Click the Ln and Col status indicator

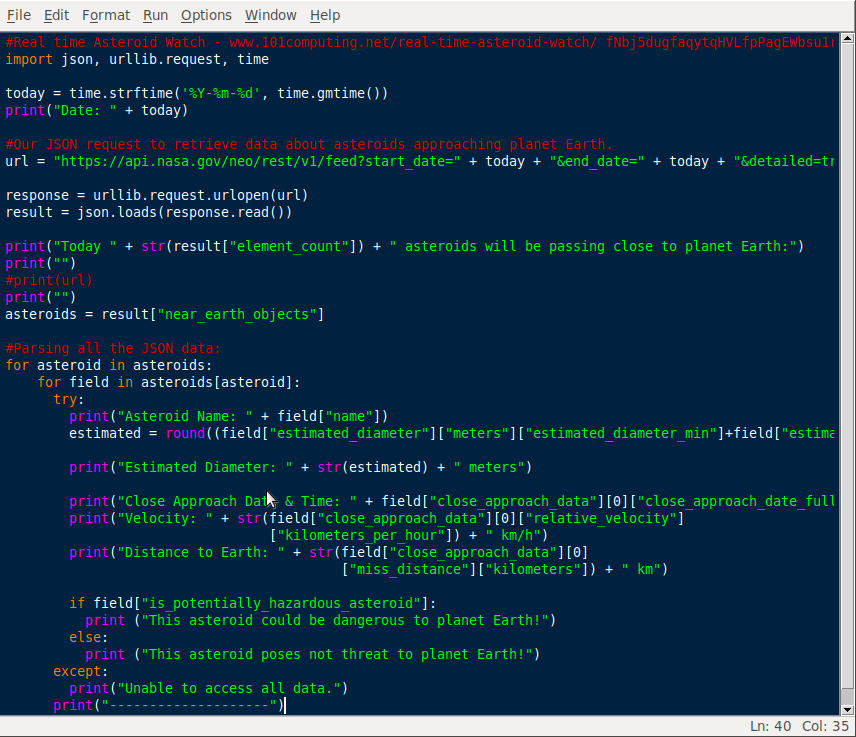(x=790, y=728)
